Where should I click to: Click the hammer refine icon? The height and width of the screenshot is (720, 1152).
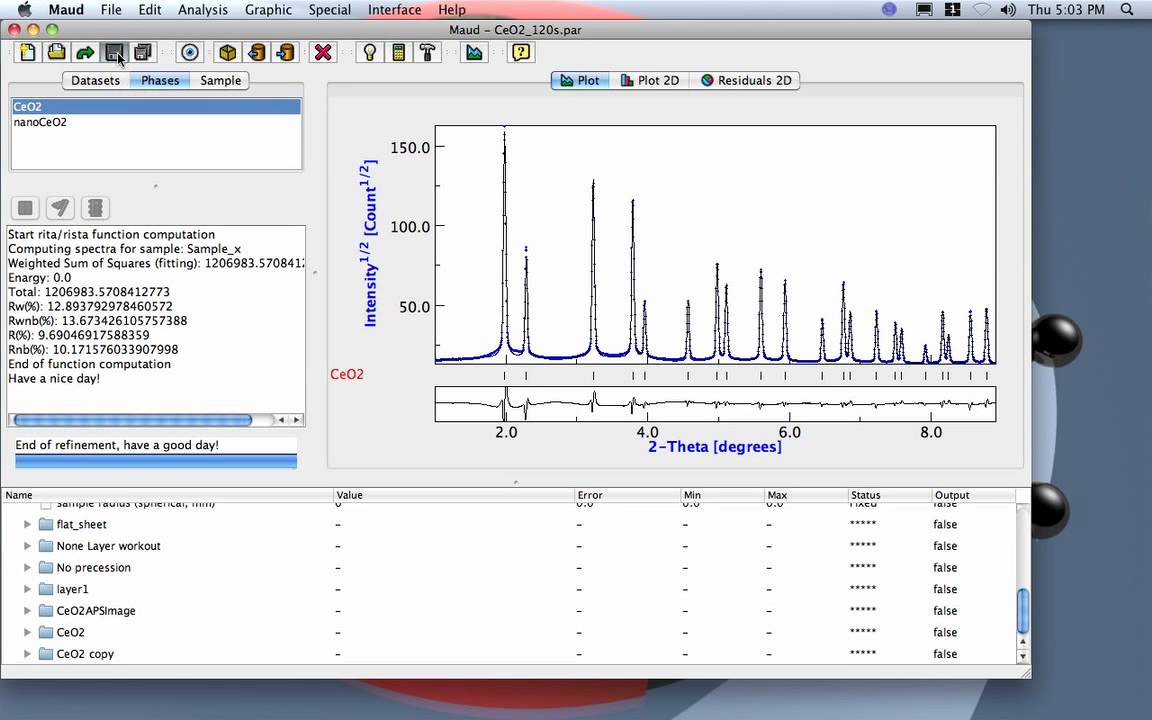tap(428, 52)
